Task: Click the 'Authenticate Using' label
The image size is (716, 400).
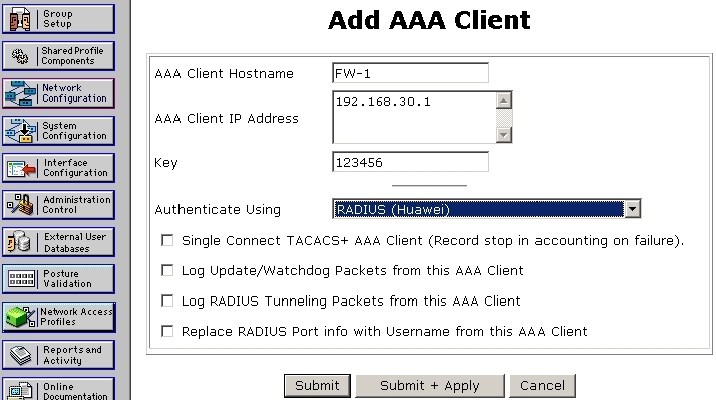Action: coord(217,210)
